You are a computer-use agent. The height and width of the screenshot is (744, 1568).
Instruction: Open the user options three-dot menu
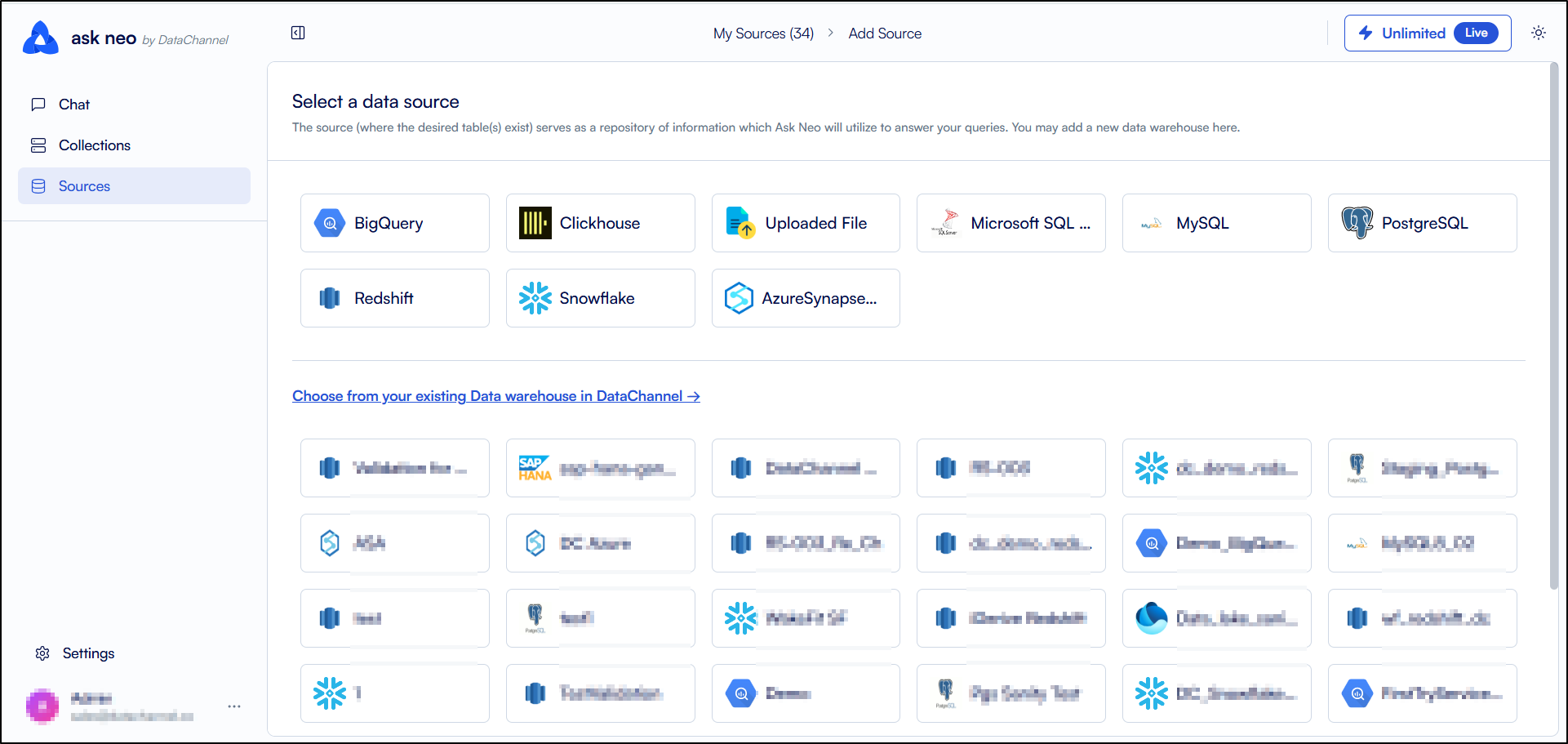click(x=234, y=706)
